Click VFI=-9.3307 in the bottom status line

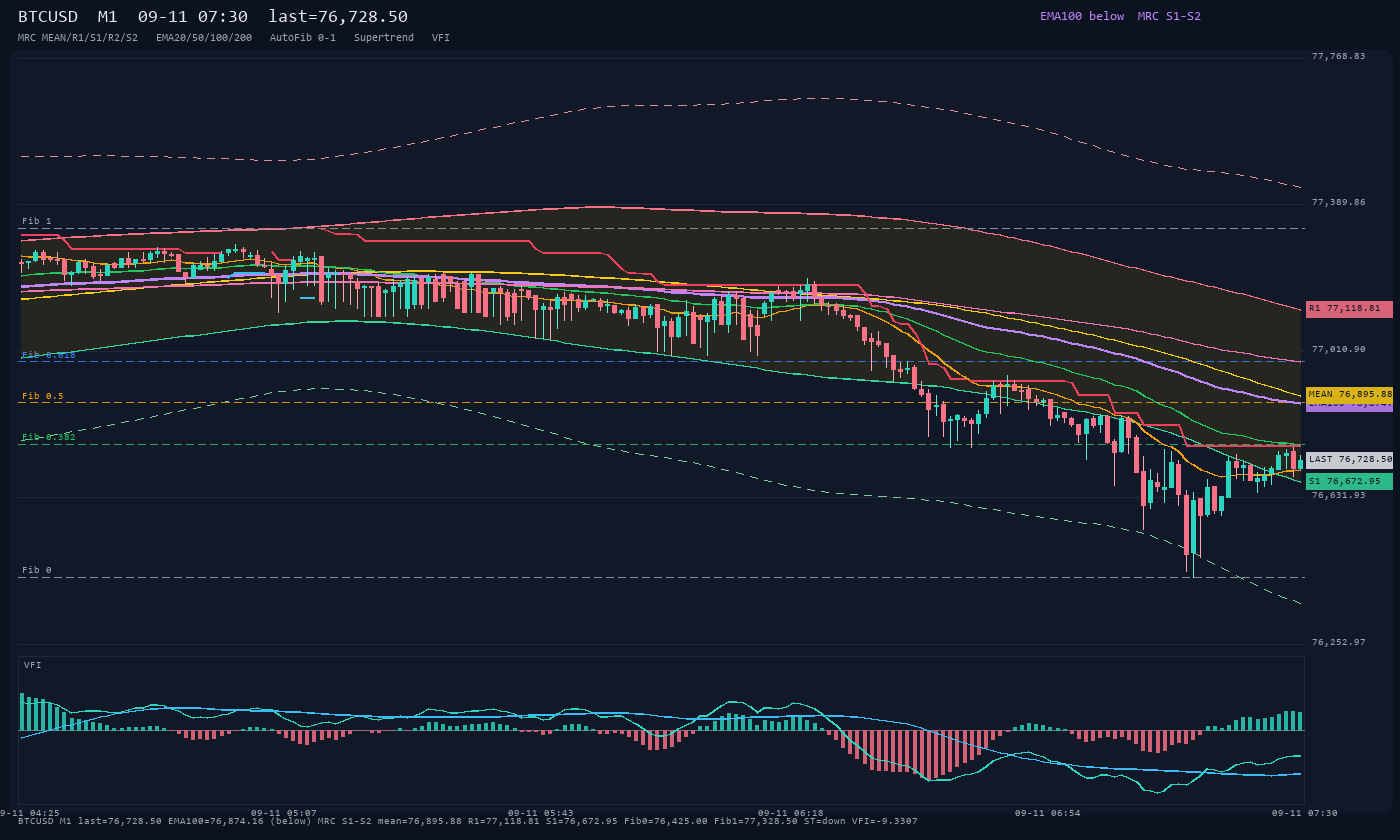(887, 821)
